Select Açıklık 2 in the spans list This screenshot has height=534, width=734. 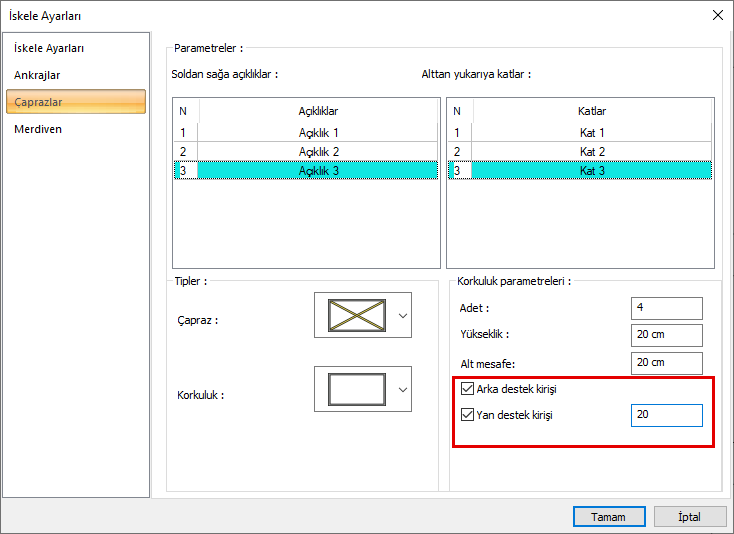pos(318,151)
